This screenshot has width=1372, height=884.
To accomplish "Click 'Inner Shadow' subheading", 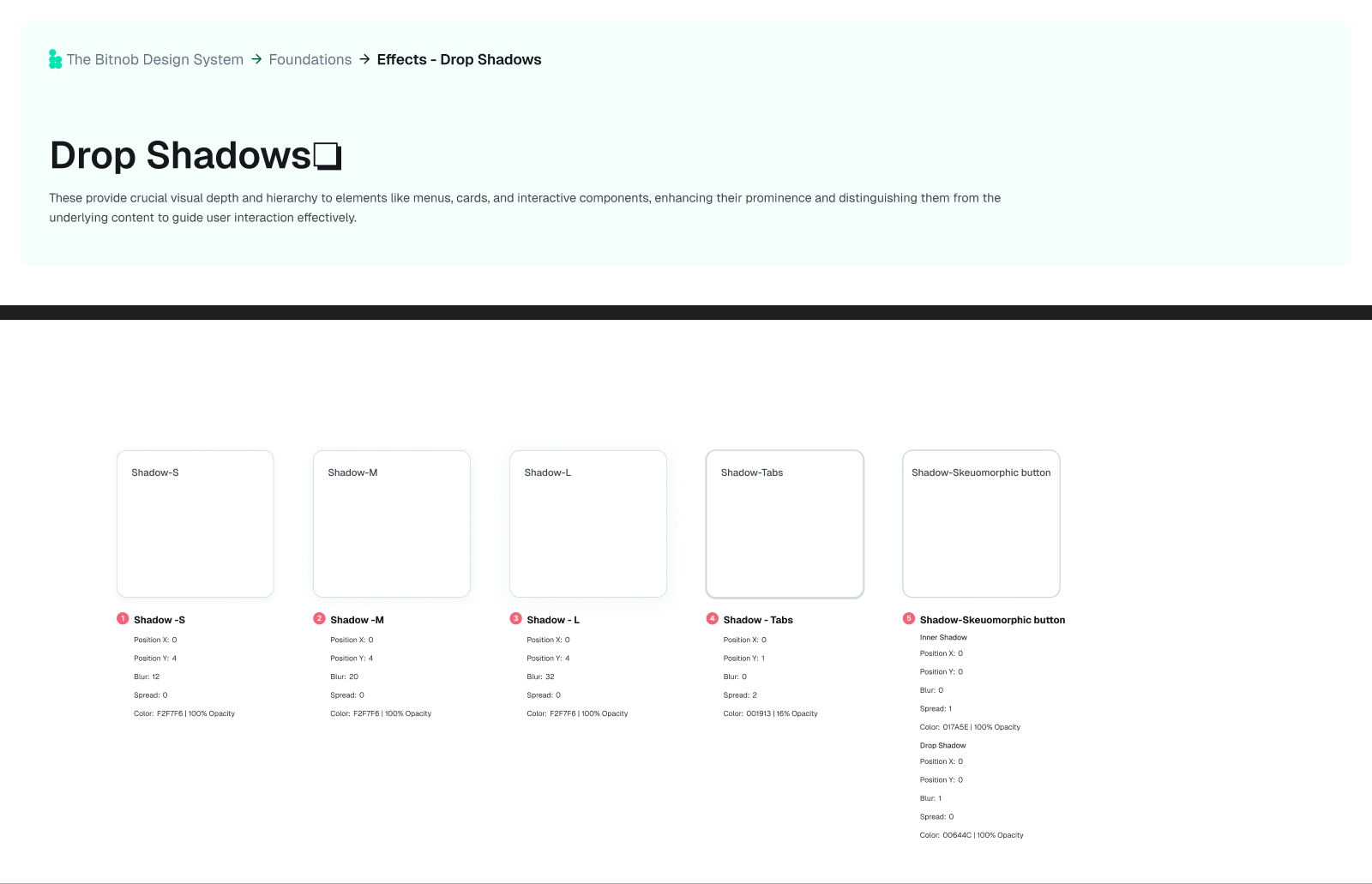I will pos(943,637).
